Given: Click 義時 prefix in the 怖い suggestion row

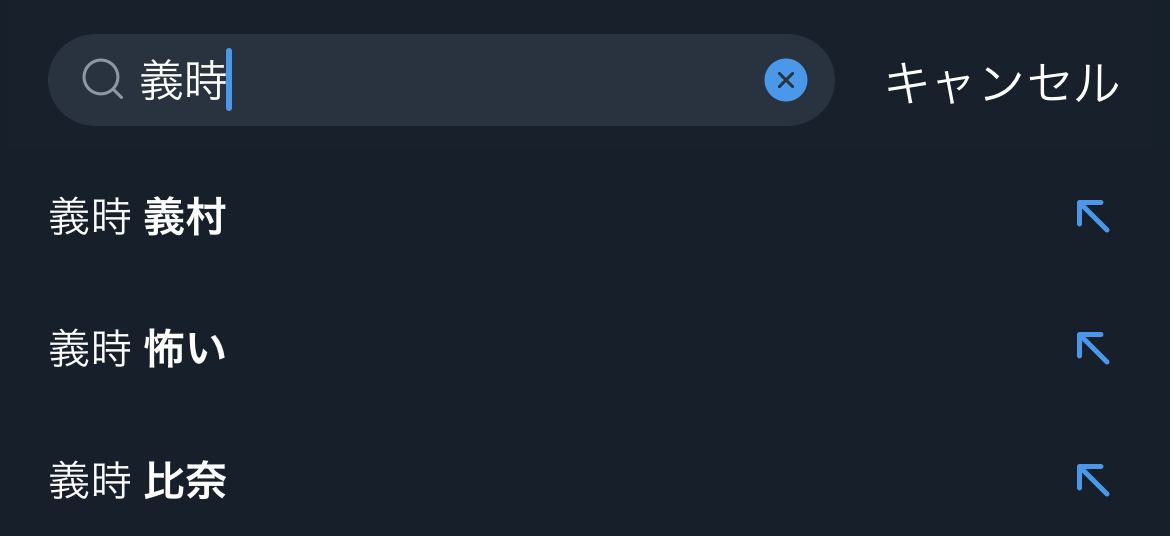Looking at the screenshot, I should pyautogui.click(x=90, y=350).
